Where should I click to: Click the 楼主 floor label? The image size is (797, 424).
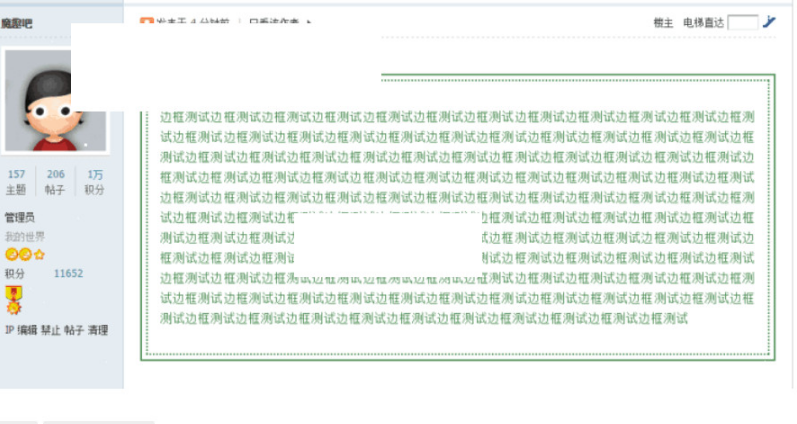point(663,22)
